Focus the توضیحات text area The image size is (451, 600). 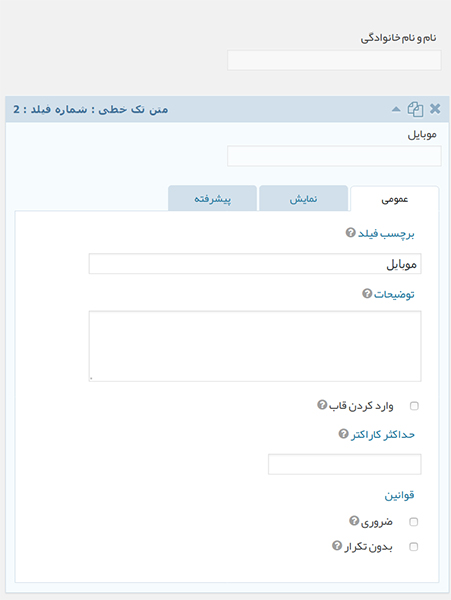pyautogui.click(x=255, y=346)
